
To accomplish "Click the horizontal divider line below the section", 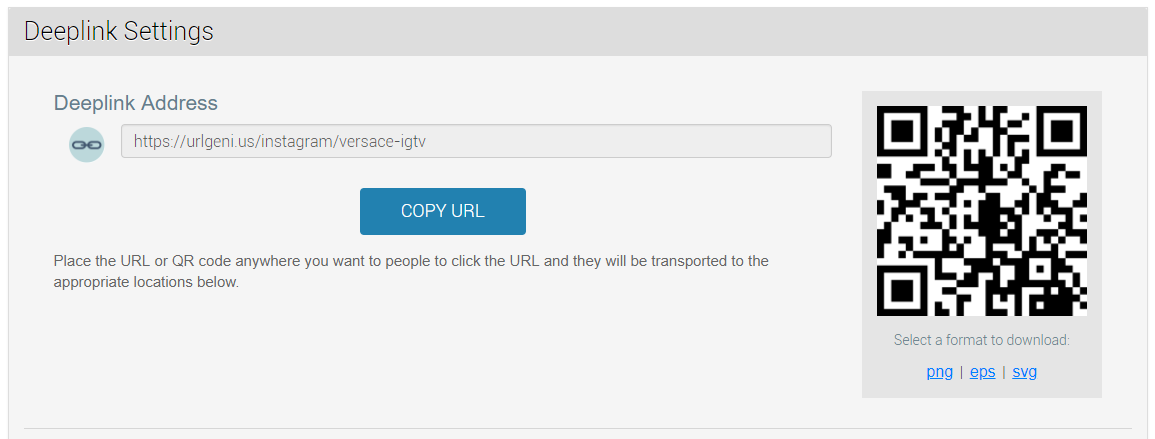I will (x=578, y=428).
